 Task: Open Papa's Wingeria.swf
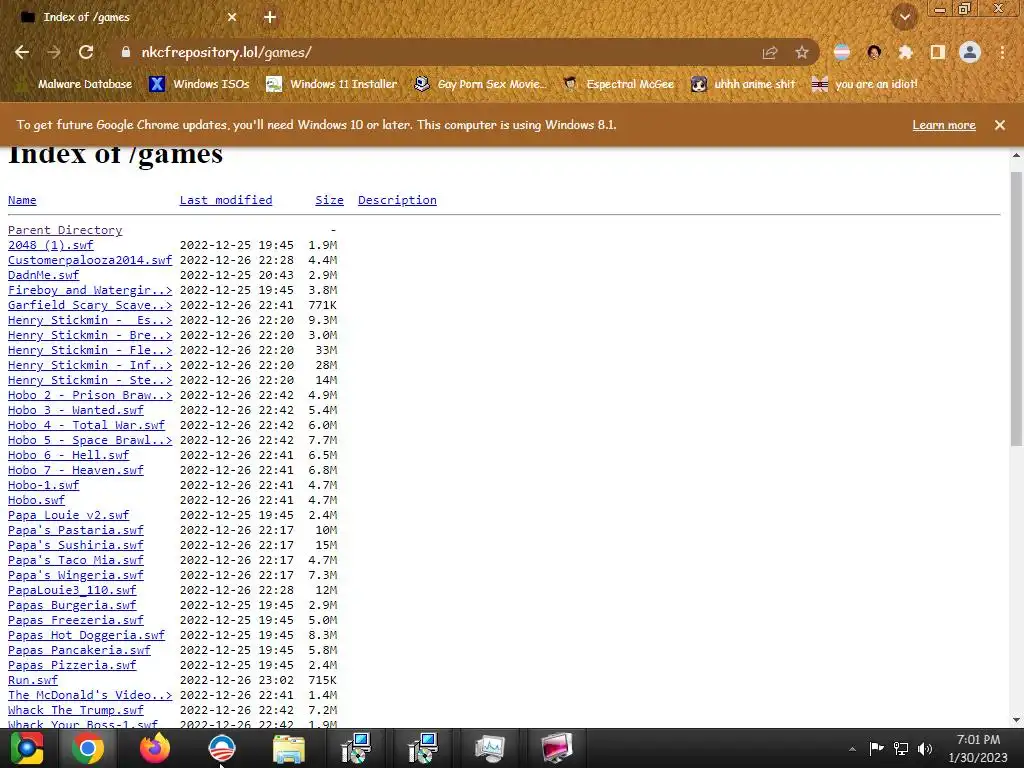click(76, 575)
